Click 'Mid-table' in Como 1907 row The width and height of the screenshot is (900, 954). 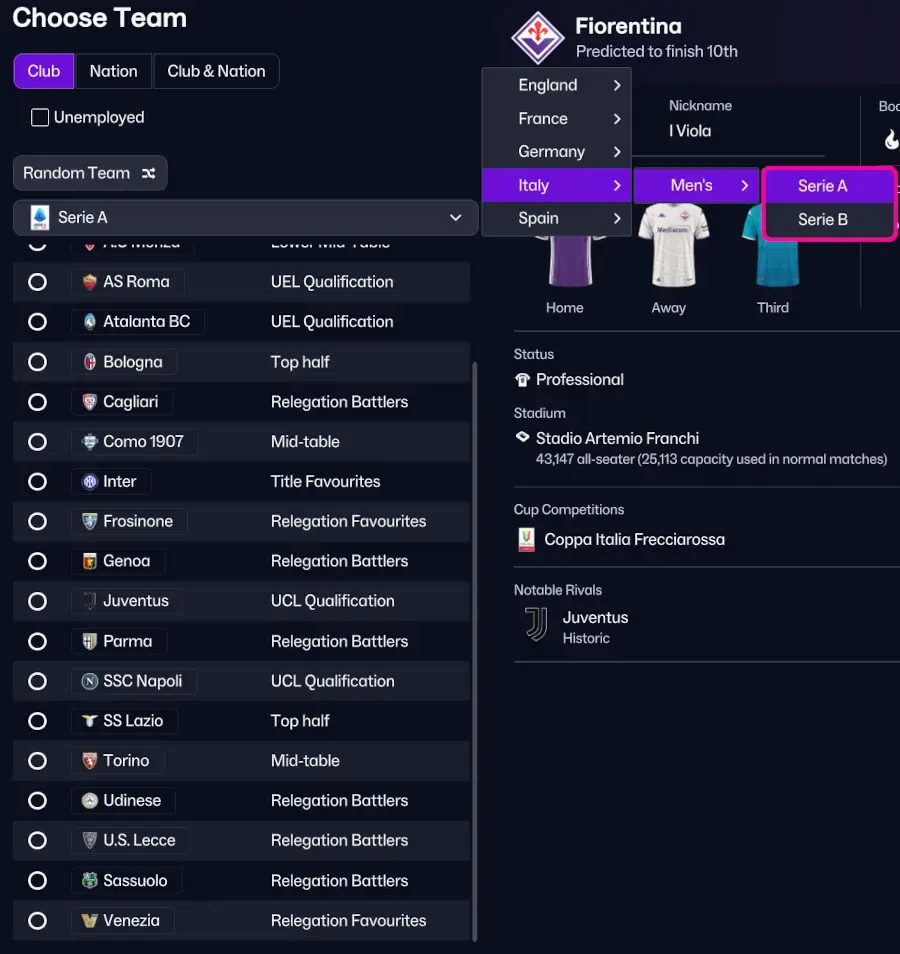coord(305,442)
